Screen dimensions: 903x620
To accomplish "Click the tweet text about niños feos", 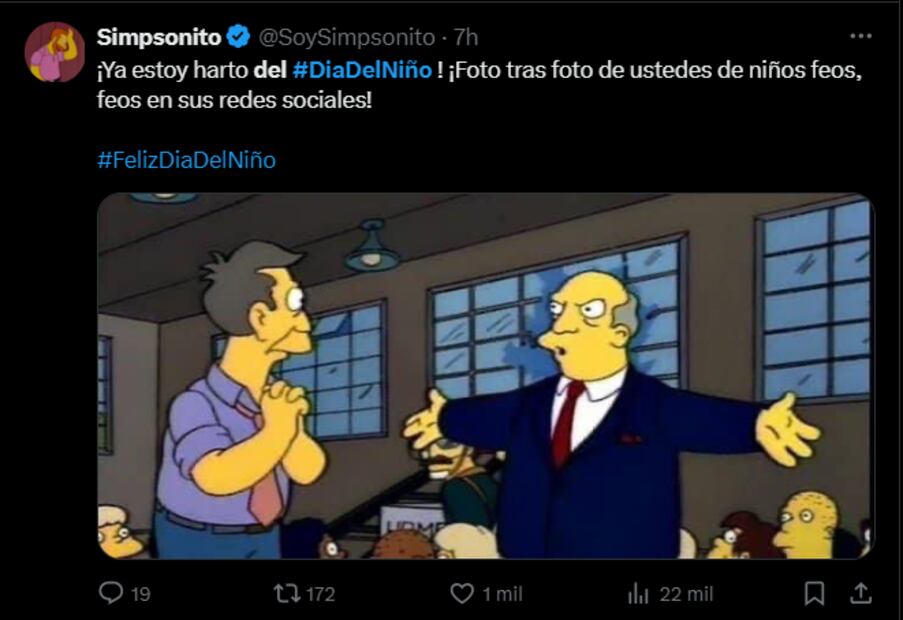I will pos(479,85).
